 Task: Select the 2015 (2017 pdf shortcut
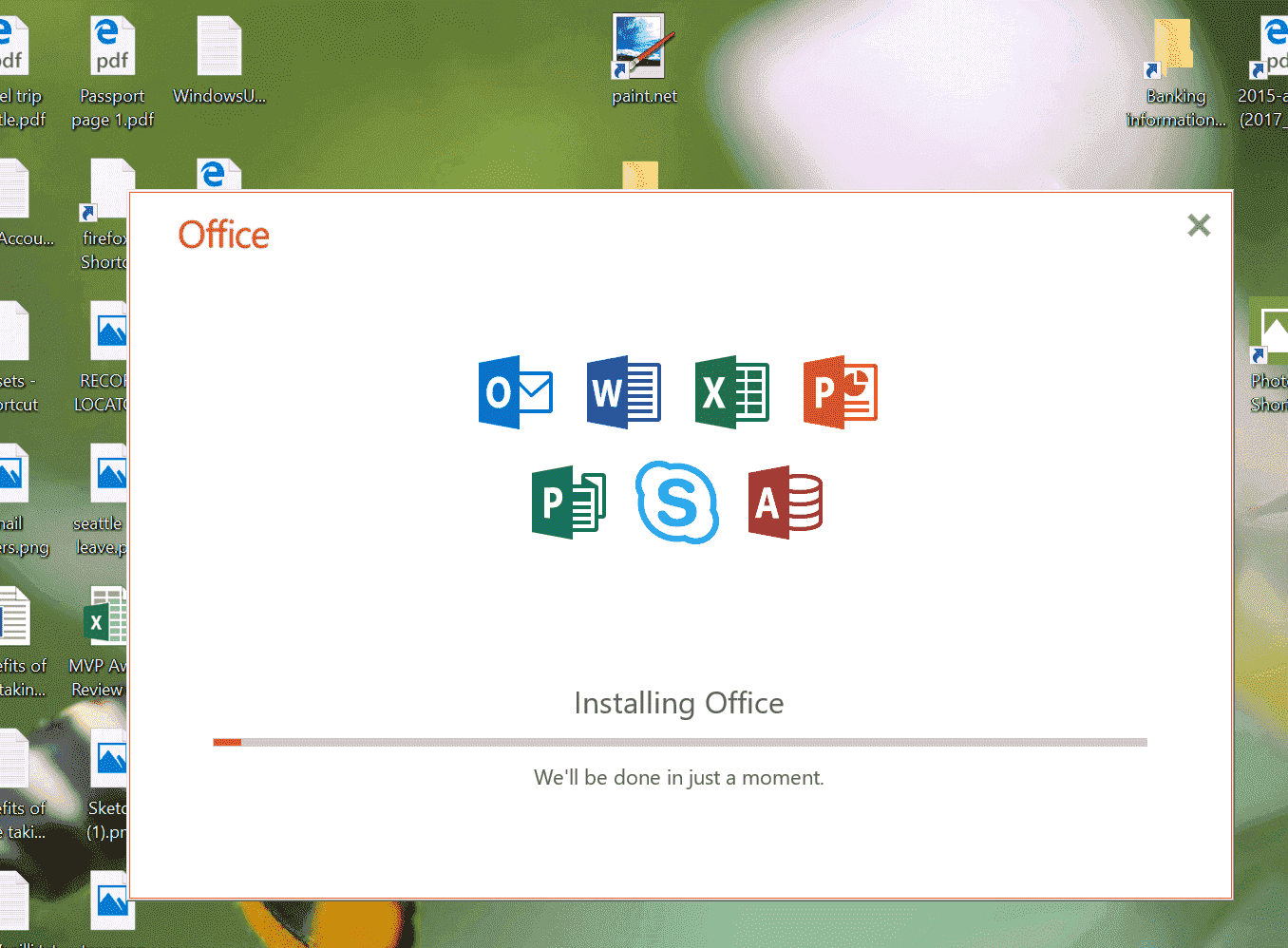[x=1263, y=72]
